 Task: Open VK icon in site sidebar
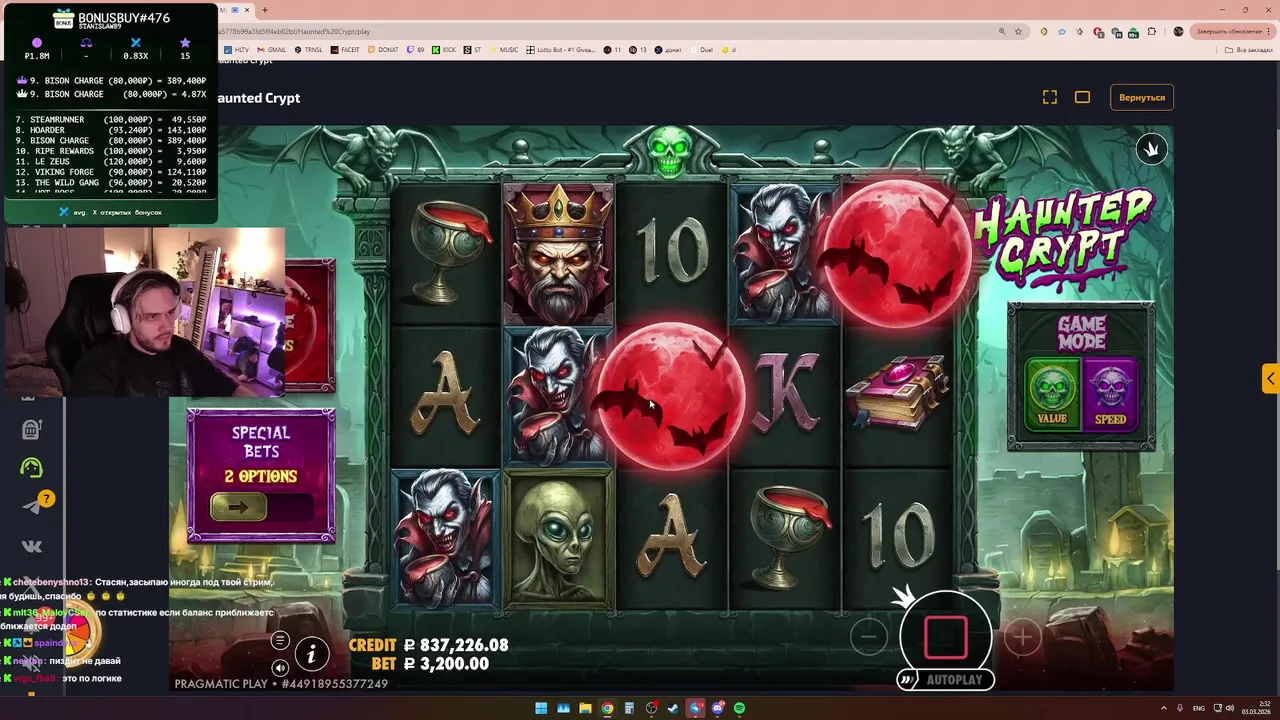tap(31, 546)
